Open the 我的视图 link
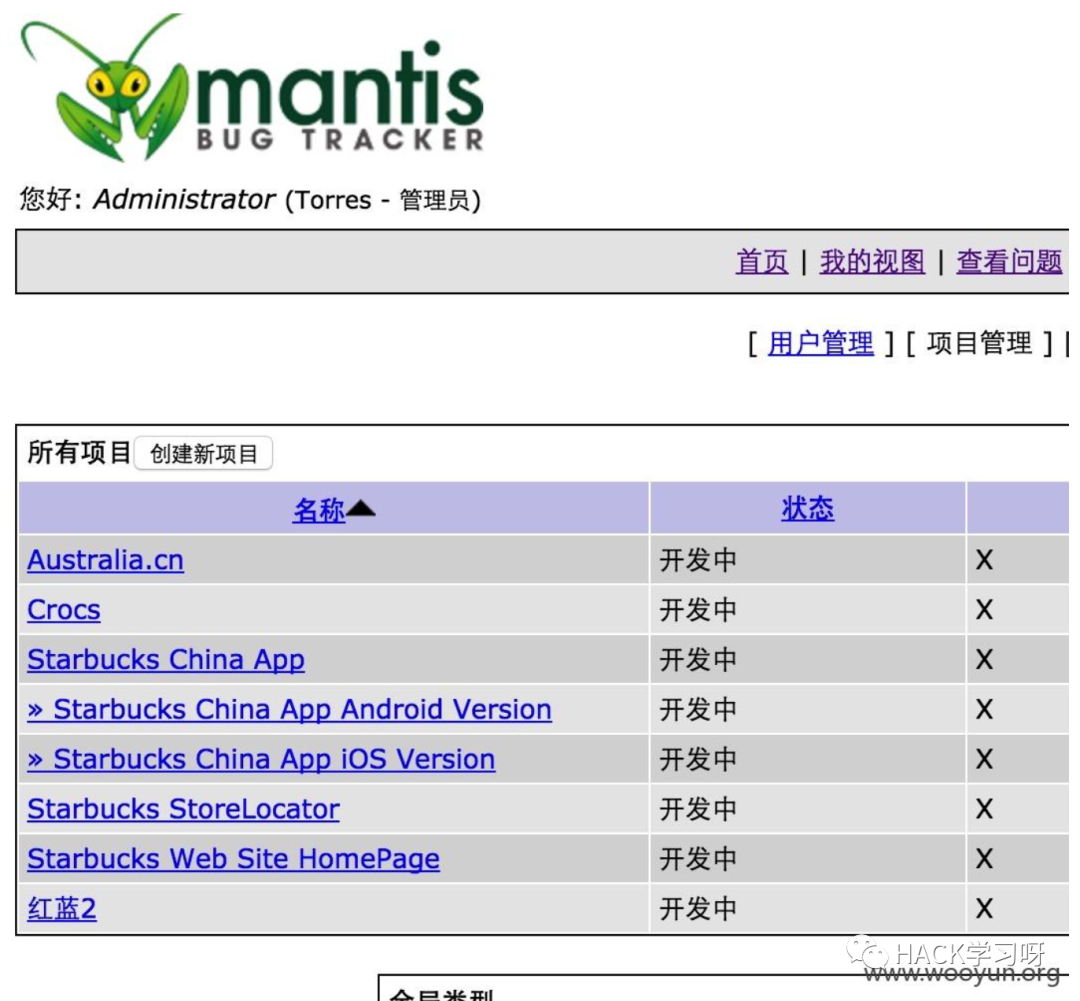 (873, 262)
